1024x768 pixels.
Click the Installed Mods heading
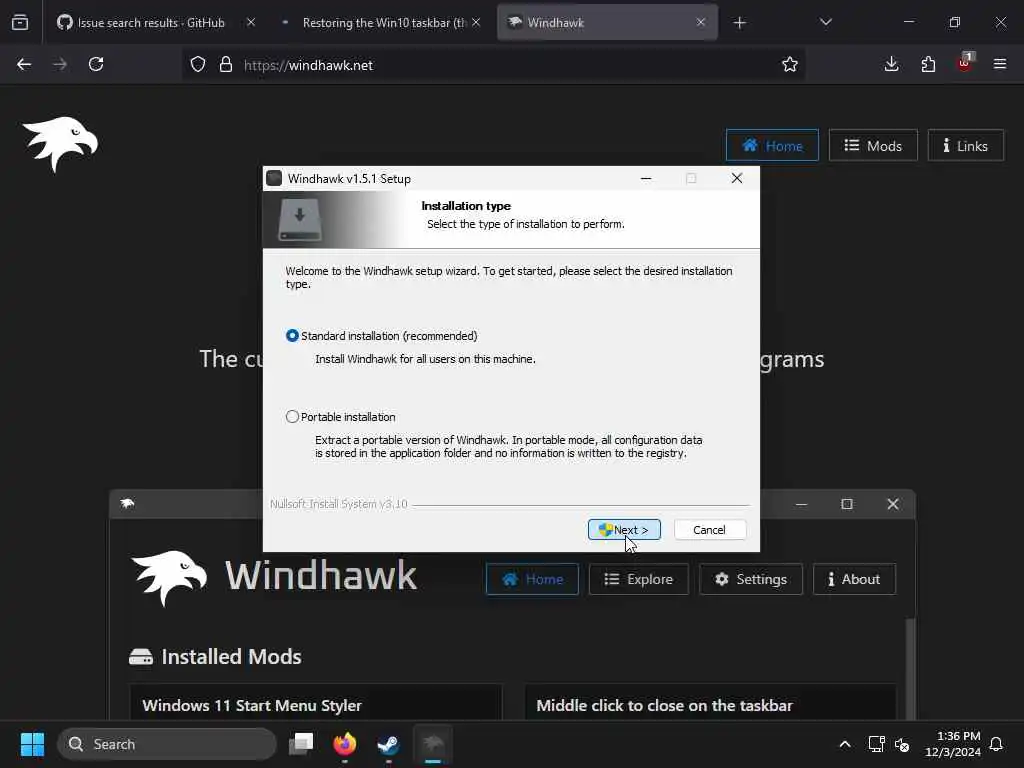pyautogui.click(x=231, y=656)
